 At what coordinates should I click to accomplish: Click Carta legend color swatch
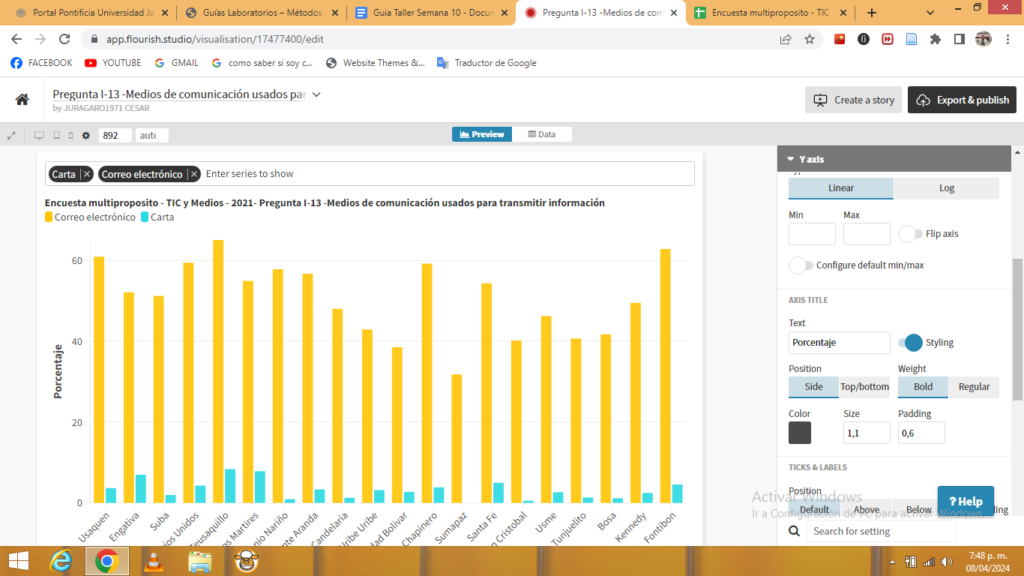[144, 217]
